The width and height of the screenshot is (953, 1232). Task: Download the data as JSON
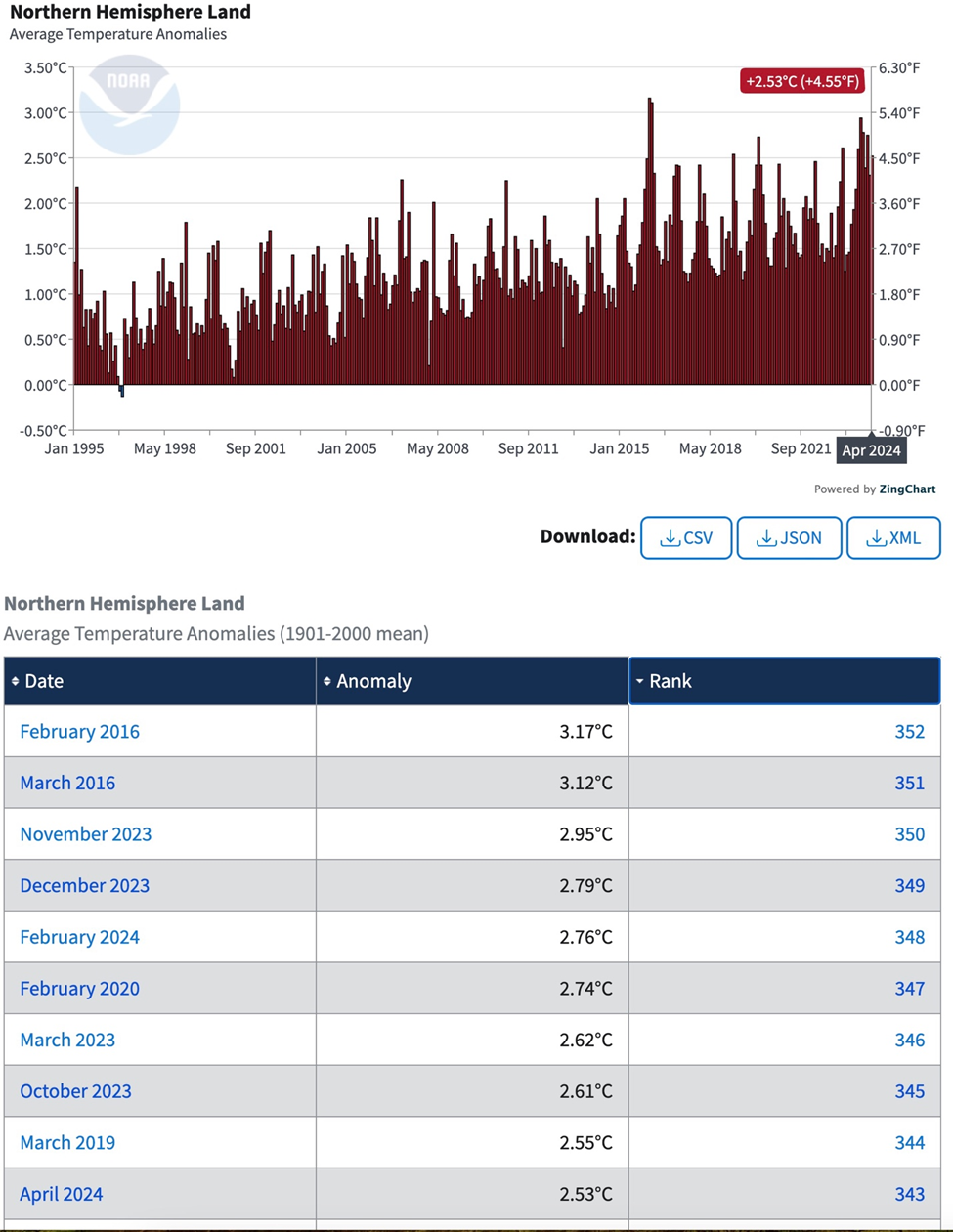789,538
